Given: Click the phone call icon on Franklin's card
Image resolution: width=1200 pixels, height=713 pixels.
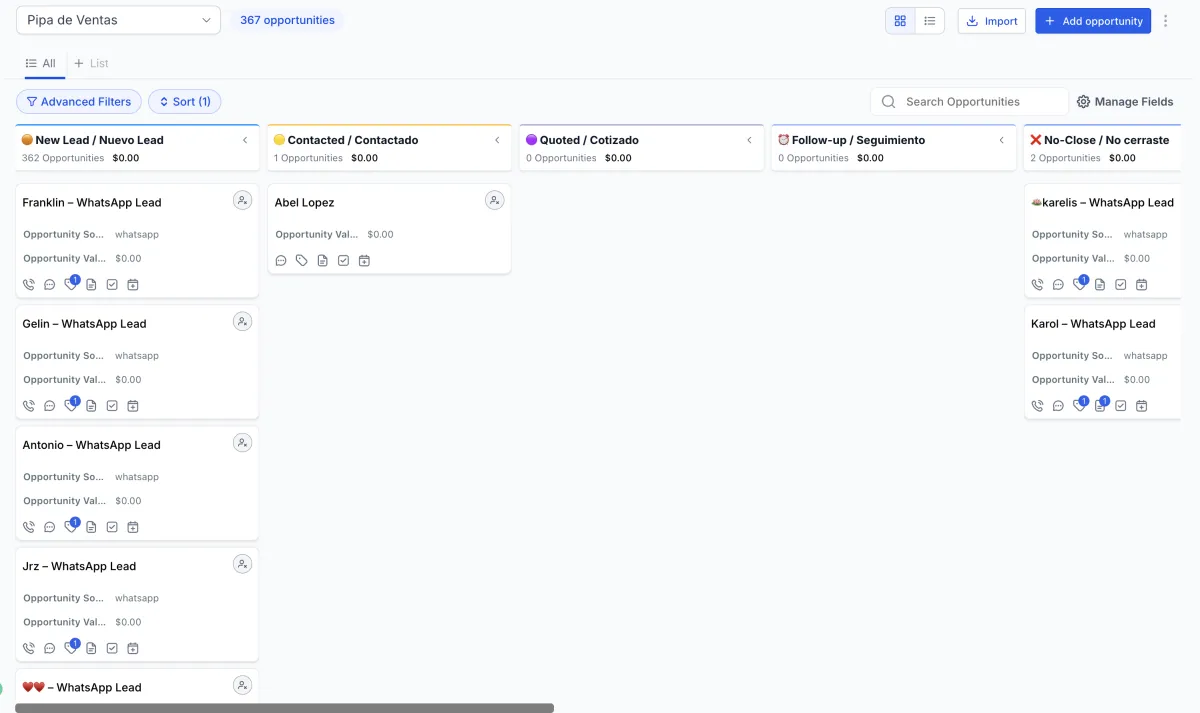Looking at the screenshot, I should coord(29,285).
